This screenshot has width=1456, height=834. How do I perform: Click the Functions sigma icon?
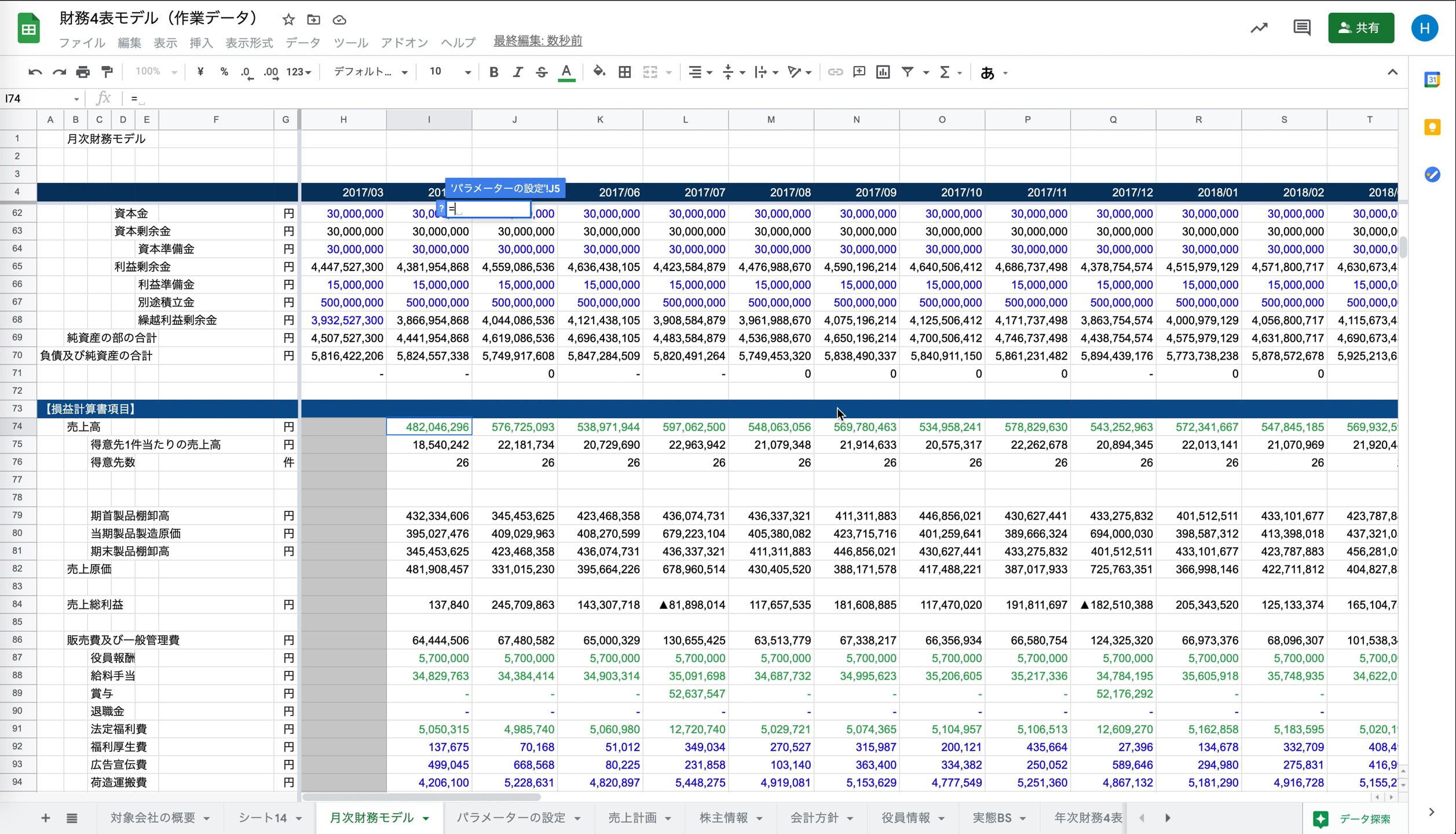[945, 72]
